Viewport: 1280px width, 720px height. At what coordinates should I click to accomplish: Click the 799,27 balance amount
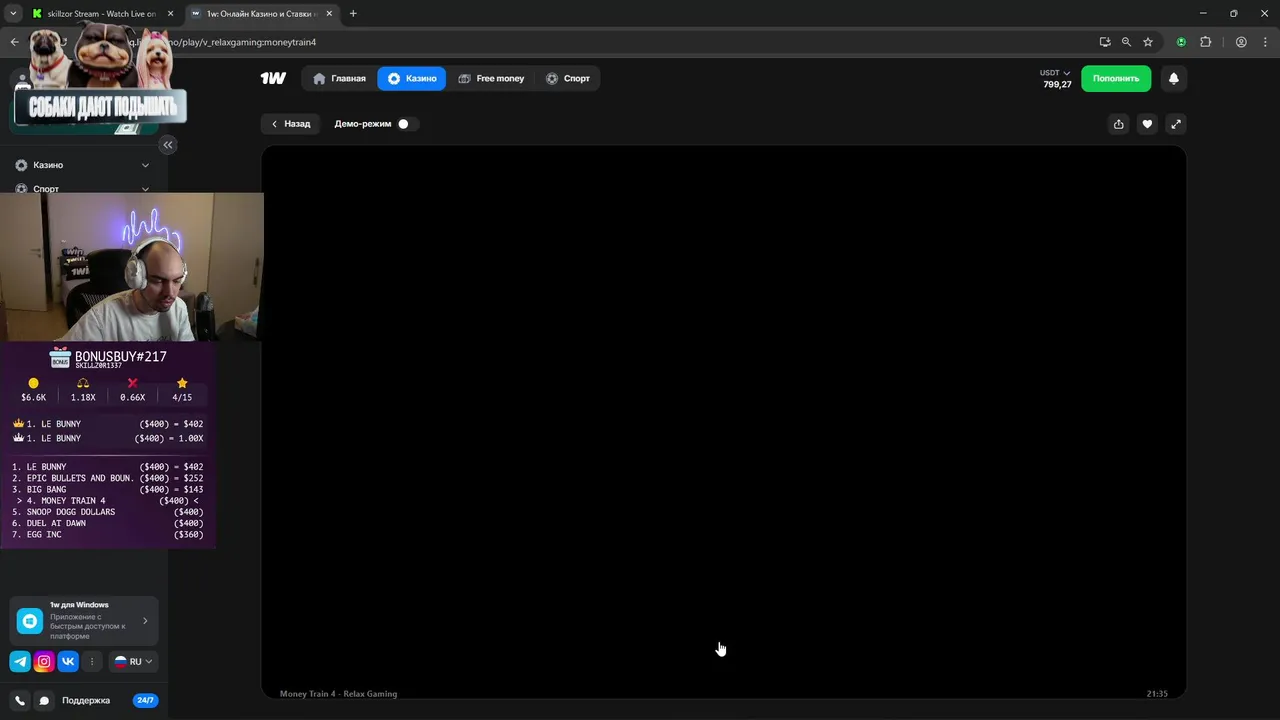click(1057, 85)
